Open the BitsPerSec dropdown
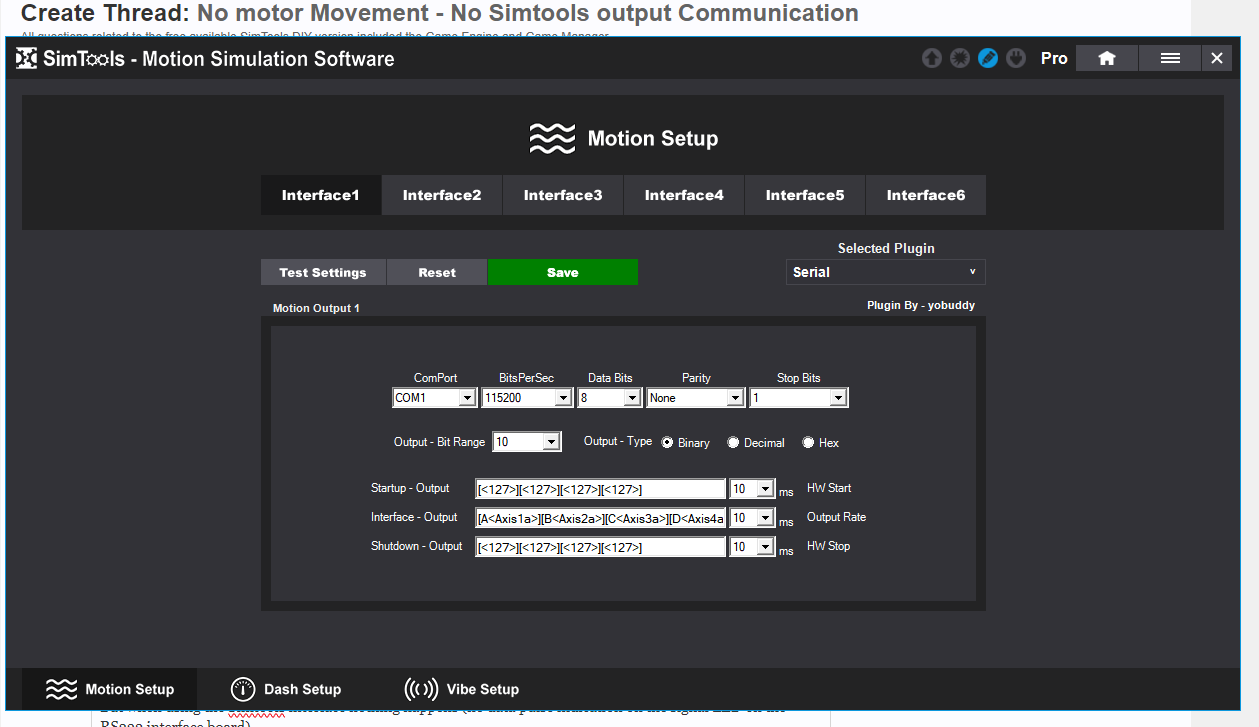The width and height of the screenshot is (1259, 727). coord(526,398)
